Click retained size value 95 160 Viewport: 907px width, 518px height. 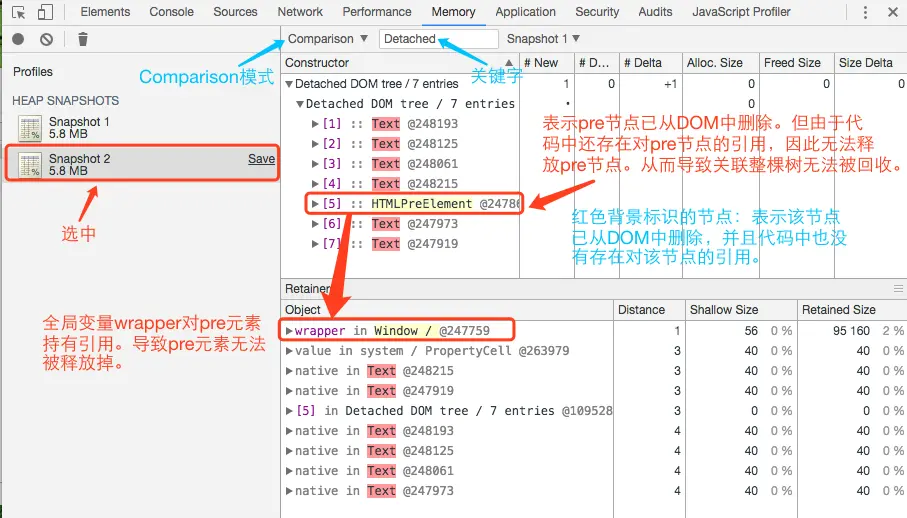tap(851, 331)
